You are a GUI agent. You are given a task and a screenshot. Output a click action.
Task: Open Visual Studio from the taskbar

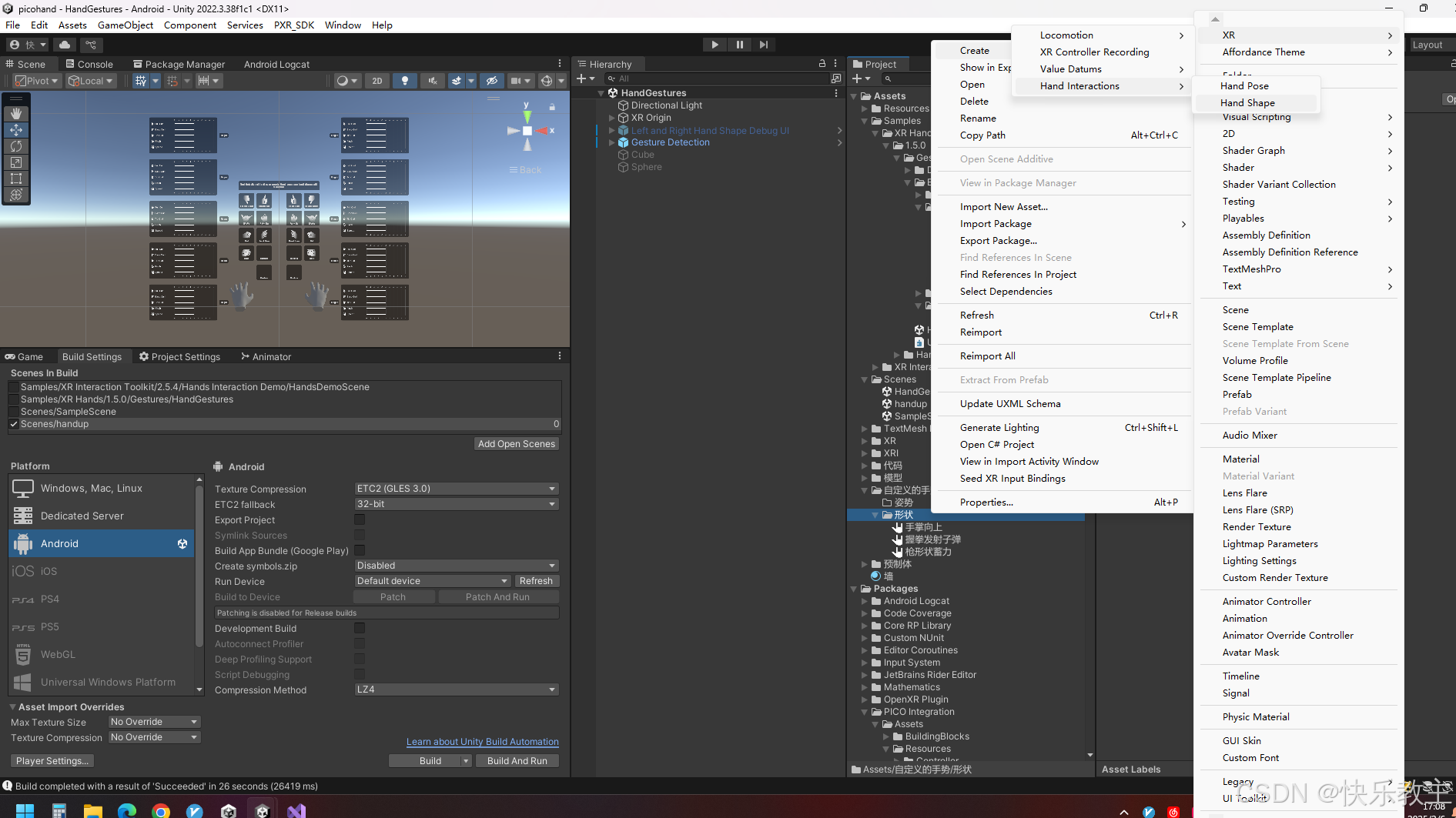coord(296,811)
